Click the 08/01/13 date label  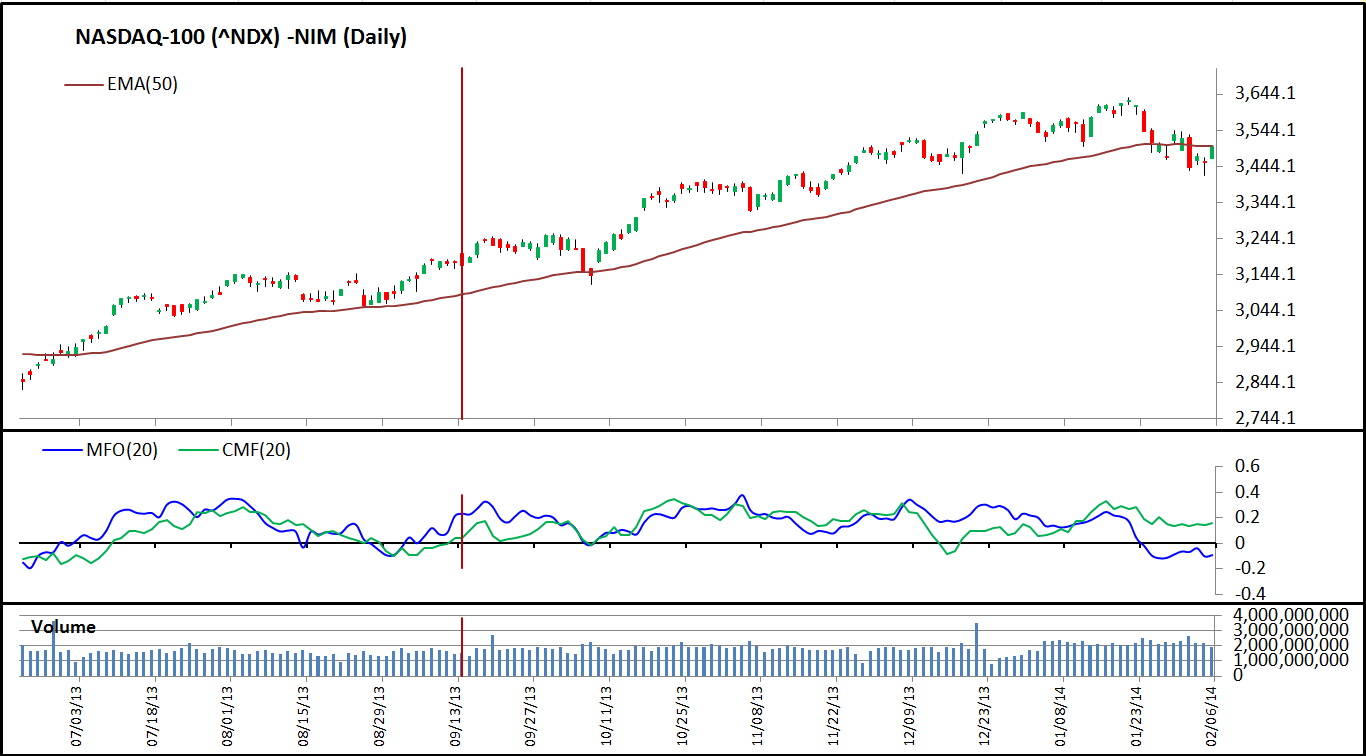pos(229,715)
